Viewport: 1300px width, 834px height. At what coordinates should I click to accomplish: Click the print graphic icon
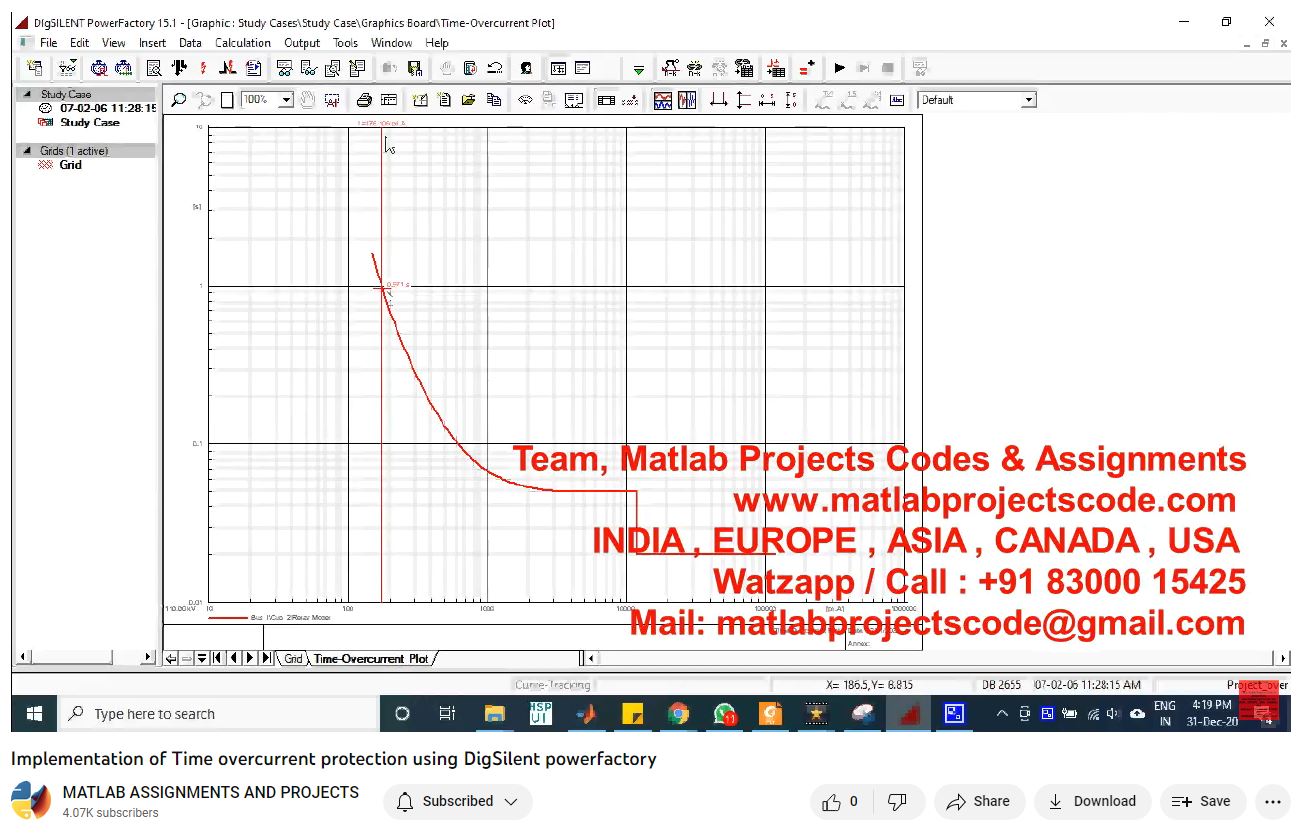[364, 100]
